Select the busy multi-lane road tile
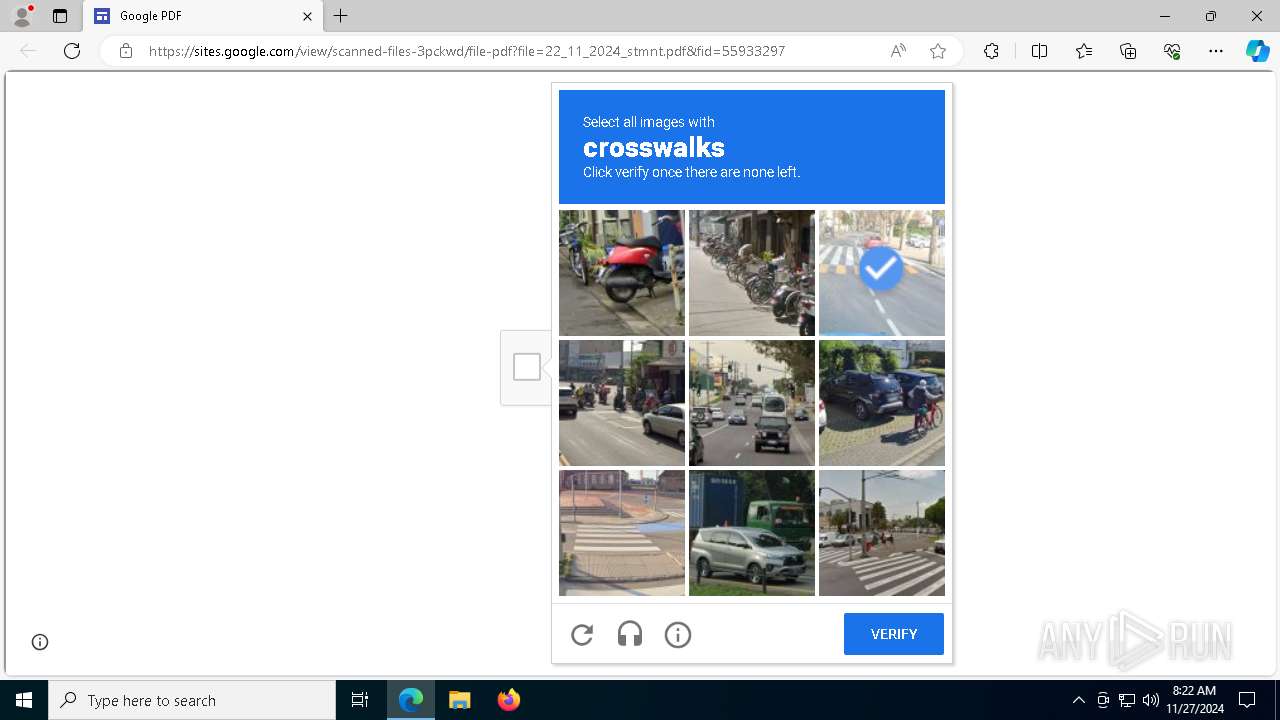This screenshot has height=720, width=1280. point(752,403)
